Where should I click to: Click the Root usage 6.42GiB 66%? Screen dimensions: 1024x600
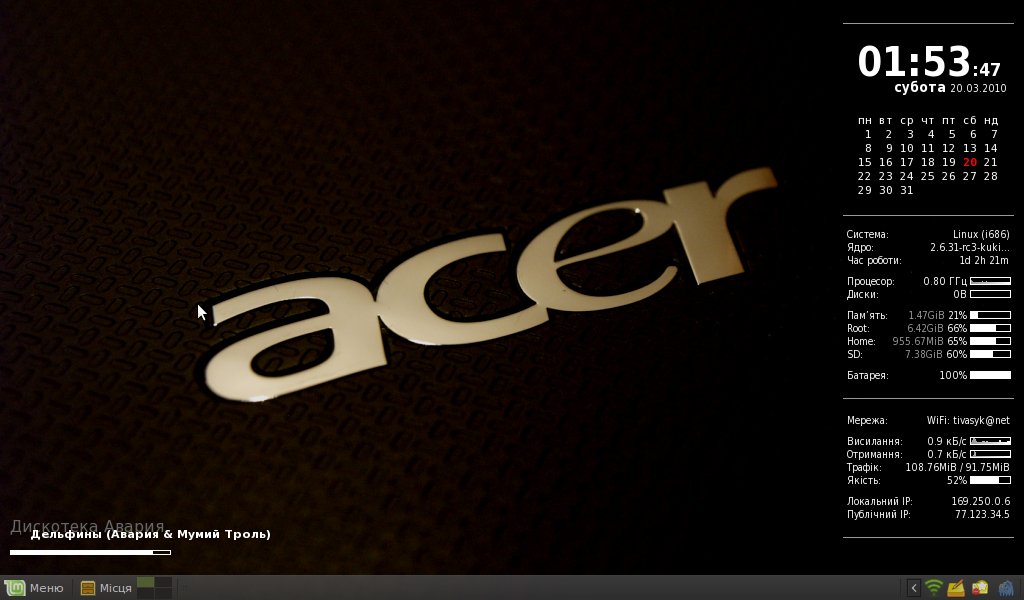(937, 328)
